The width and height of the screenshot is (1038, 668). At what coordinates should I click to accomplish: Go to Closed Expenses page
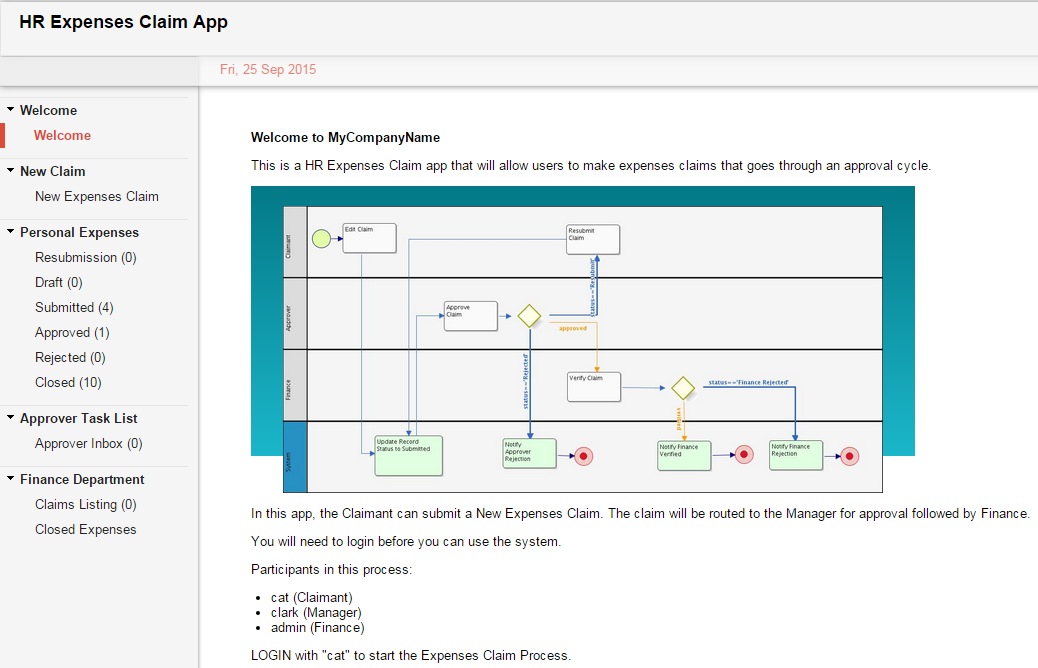(85, 529)
